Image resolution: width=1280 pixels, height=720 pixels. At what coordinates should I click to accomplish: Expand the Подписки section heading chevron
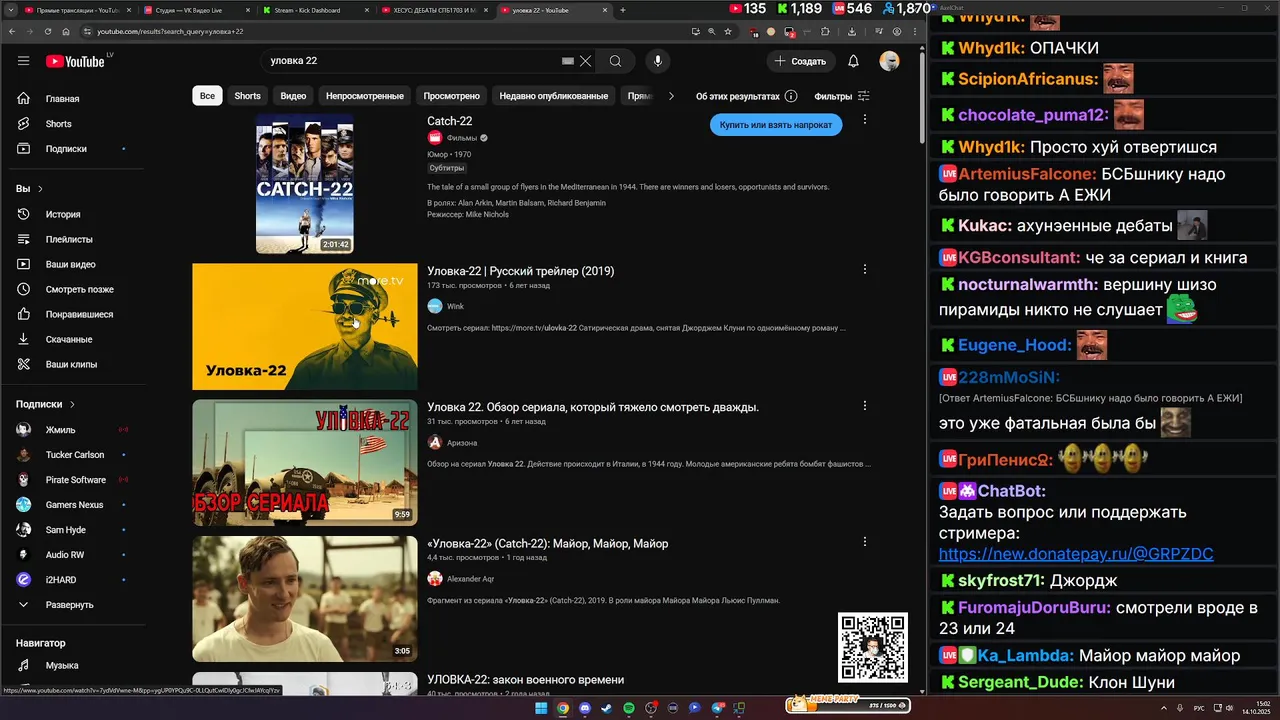click(72, 404)
